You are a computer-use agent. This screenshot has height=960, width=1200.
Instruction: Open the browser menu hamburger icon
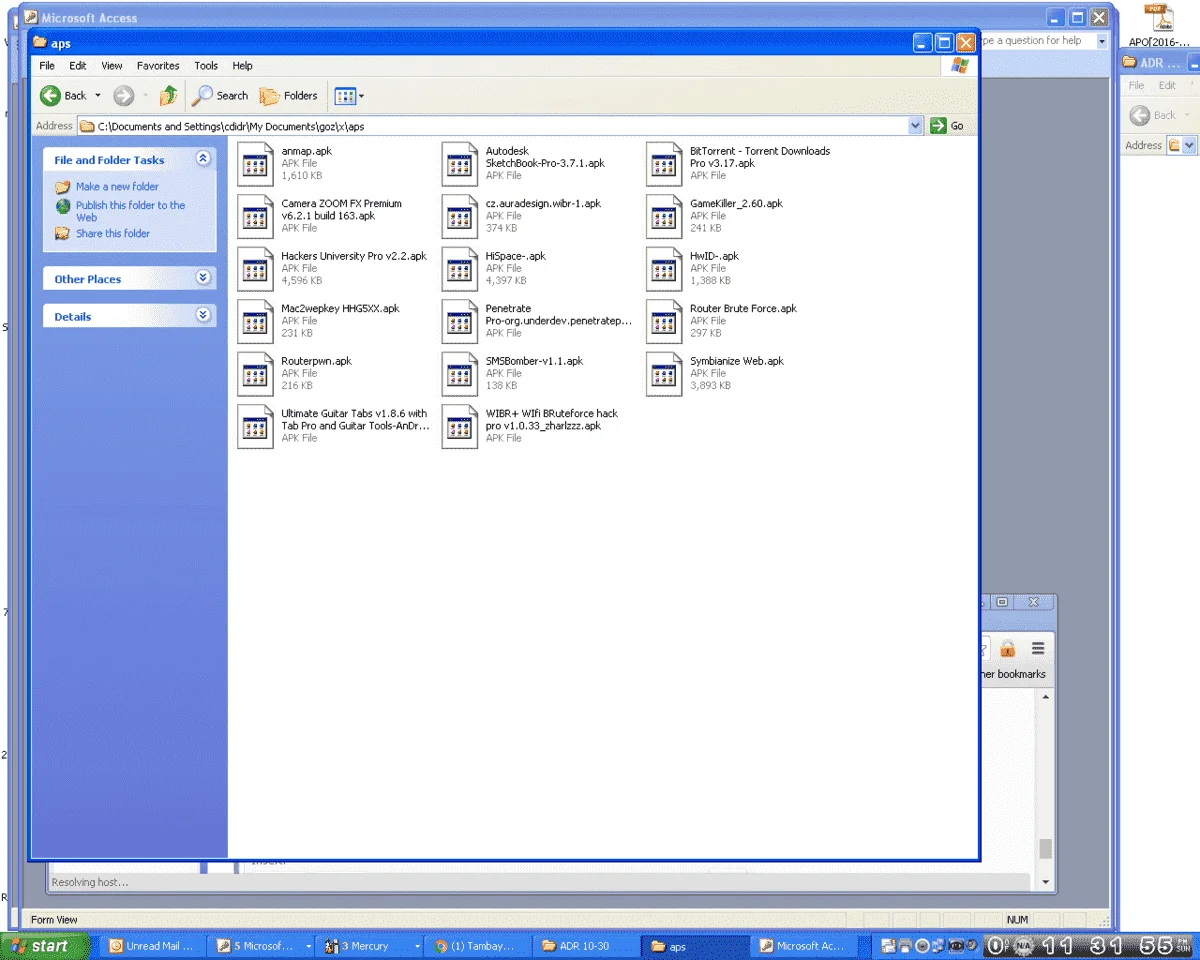pos(1038,648)
